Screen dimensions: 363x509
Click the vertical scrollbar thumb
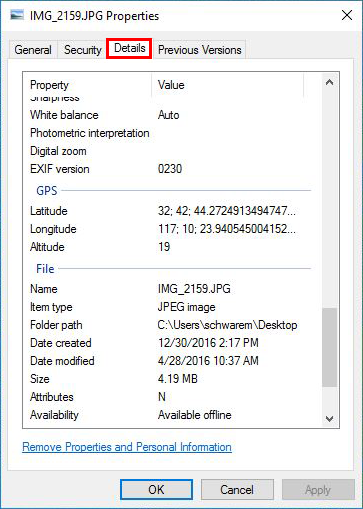[329, 347]
